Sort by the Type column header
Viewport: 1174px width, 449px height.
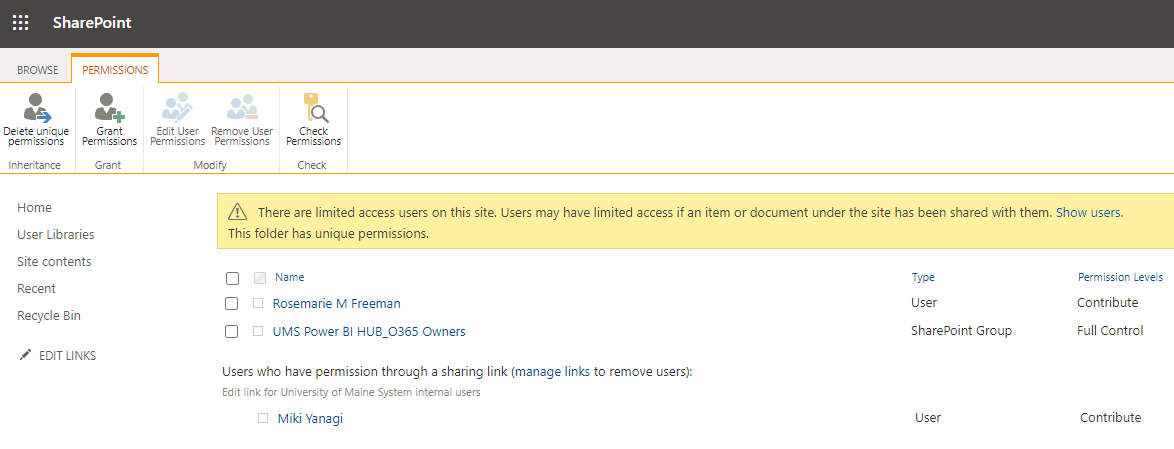pos(923,278)
